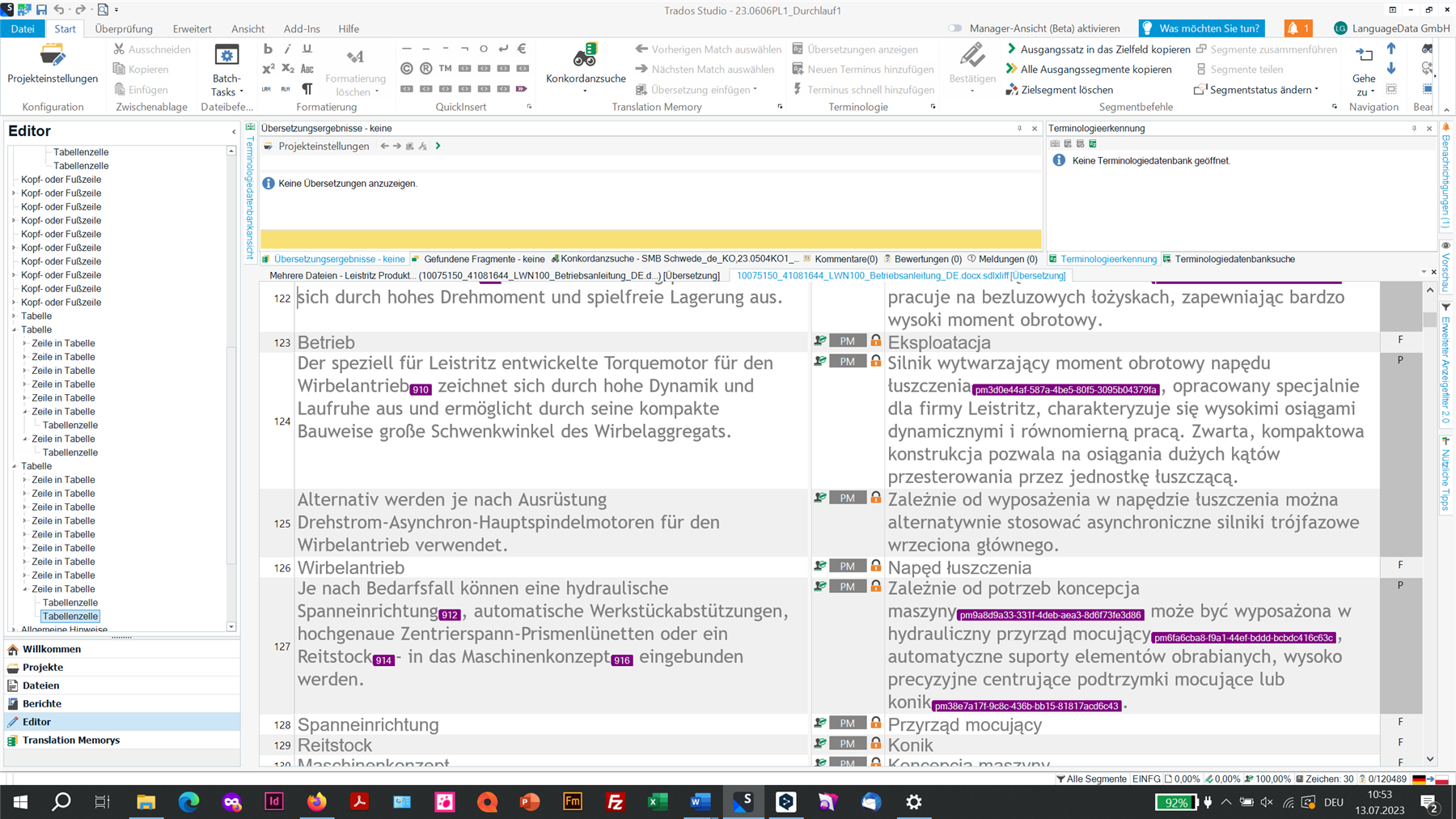Insert the copyright symbol via QuickInsert
Image resolution: width=1456 pixels, height=819 pixels.
(x=406, y=69)
